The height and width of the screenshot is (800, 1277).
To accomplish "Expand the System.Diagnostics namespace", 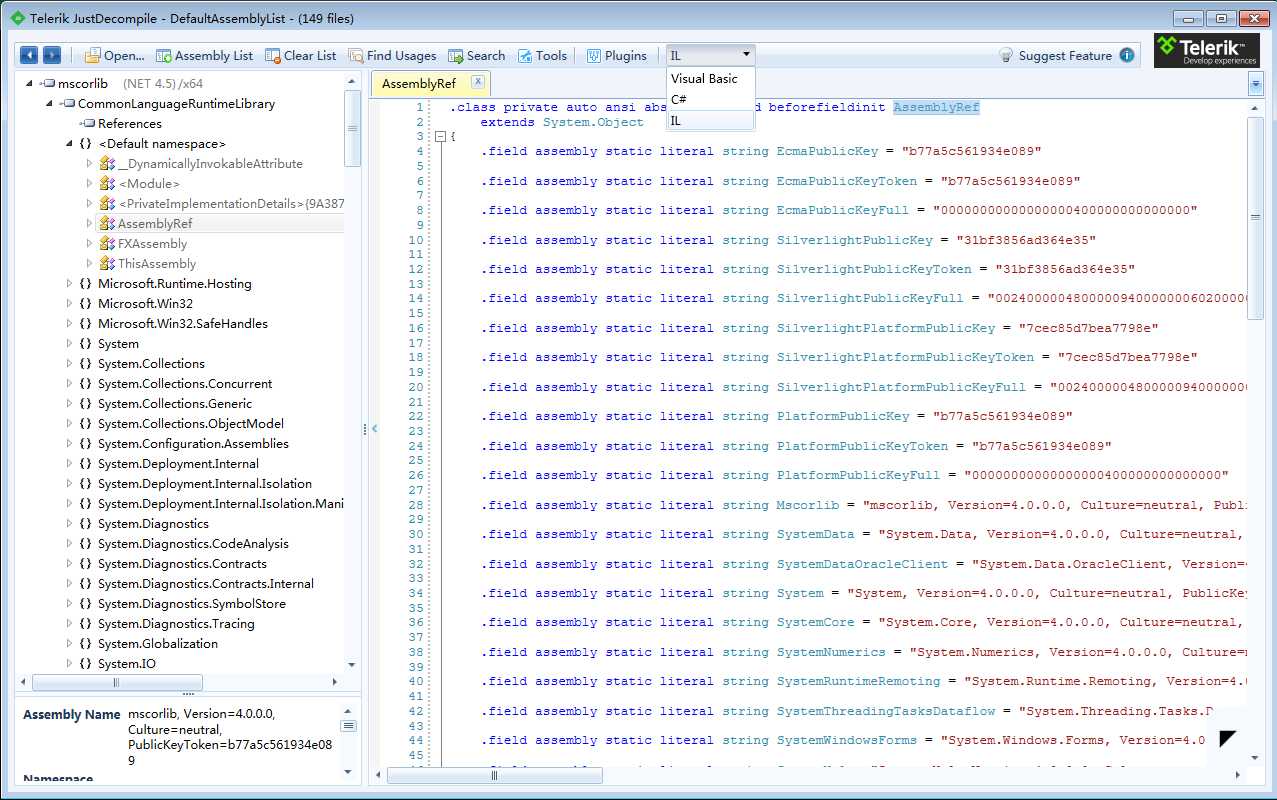I will coord(69,523).
